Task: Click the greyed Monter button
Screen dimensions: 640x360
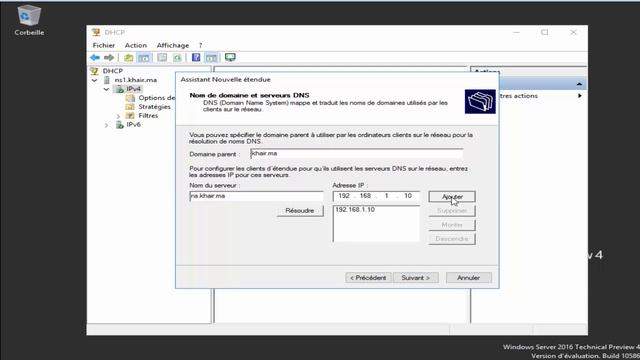Action: (452, 225)
